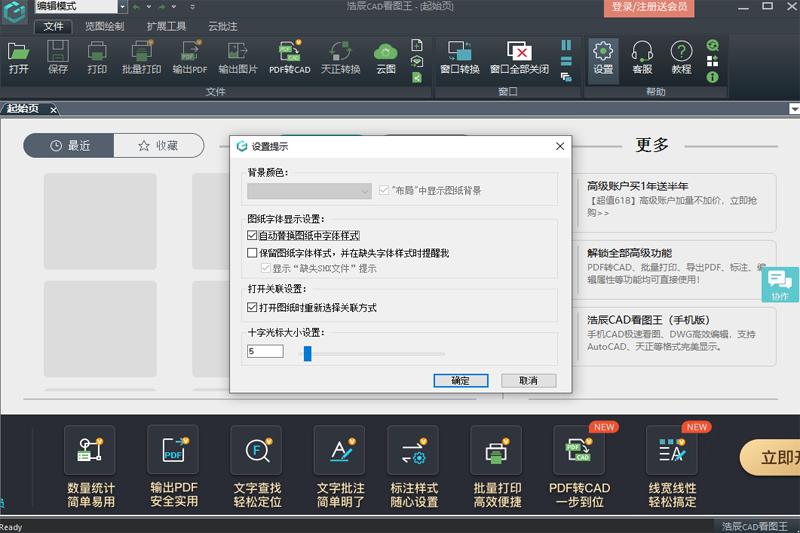Click 确定 in the settings dialog
800x533 pixels.
pos(461,380)
